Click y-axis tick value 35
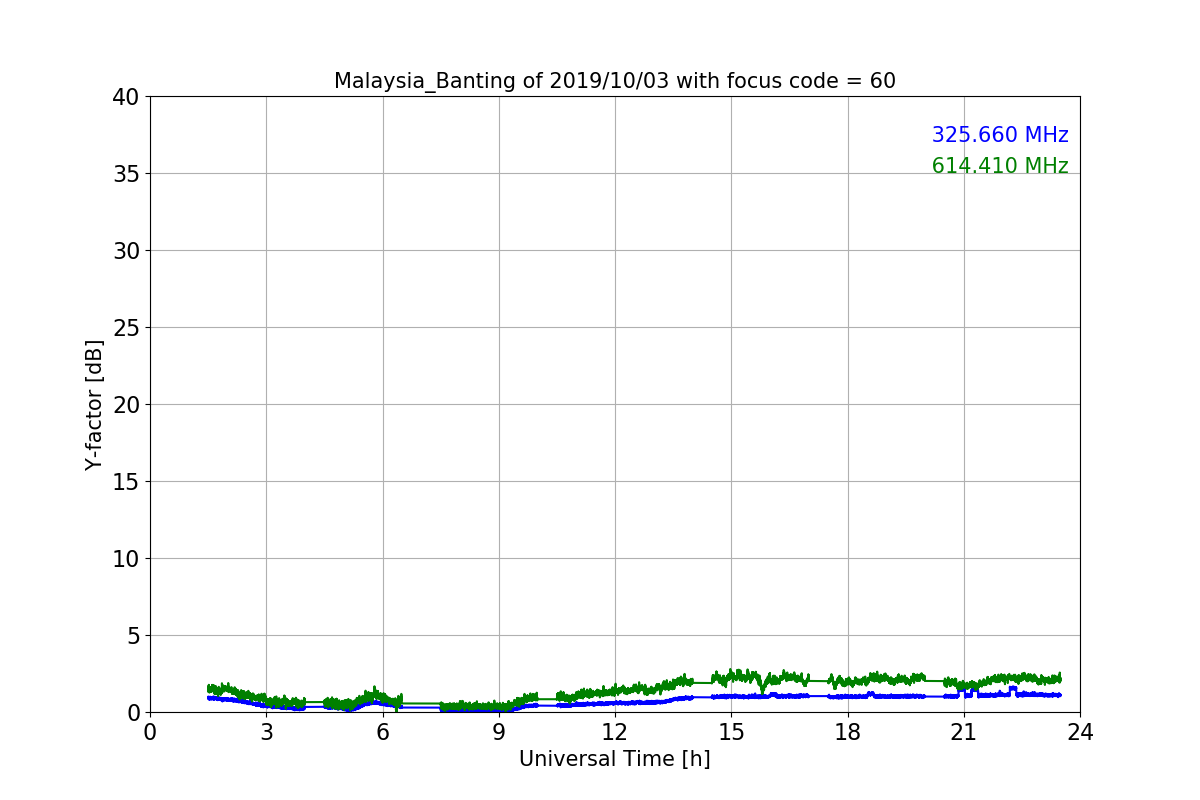Viewport: 1200px width, 800px height. click(x=125, y=174)
